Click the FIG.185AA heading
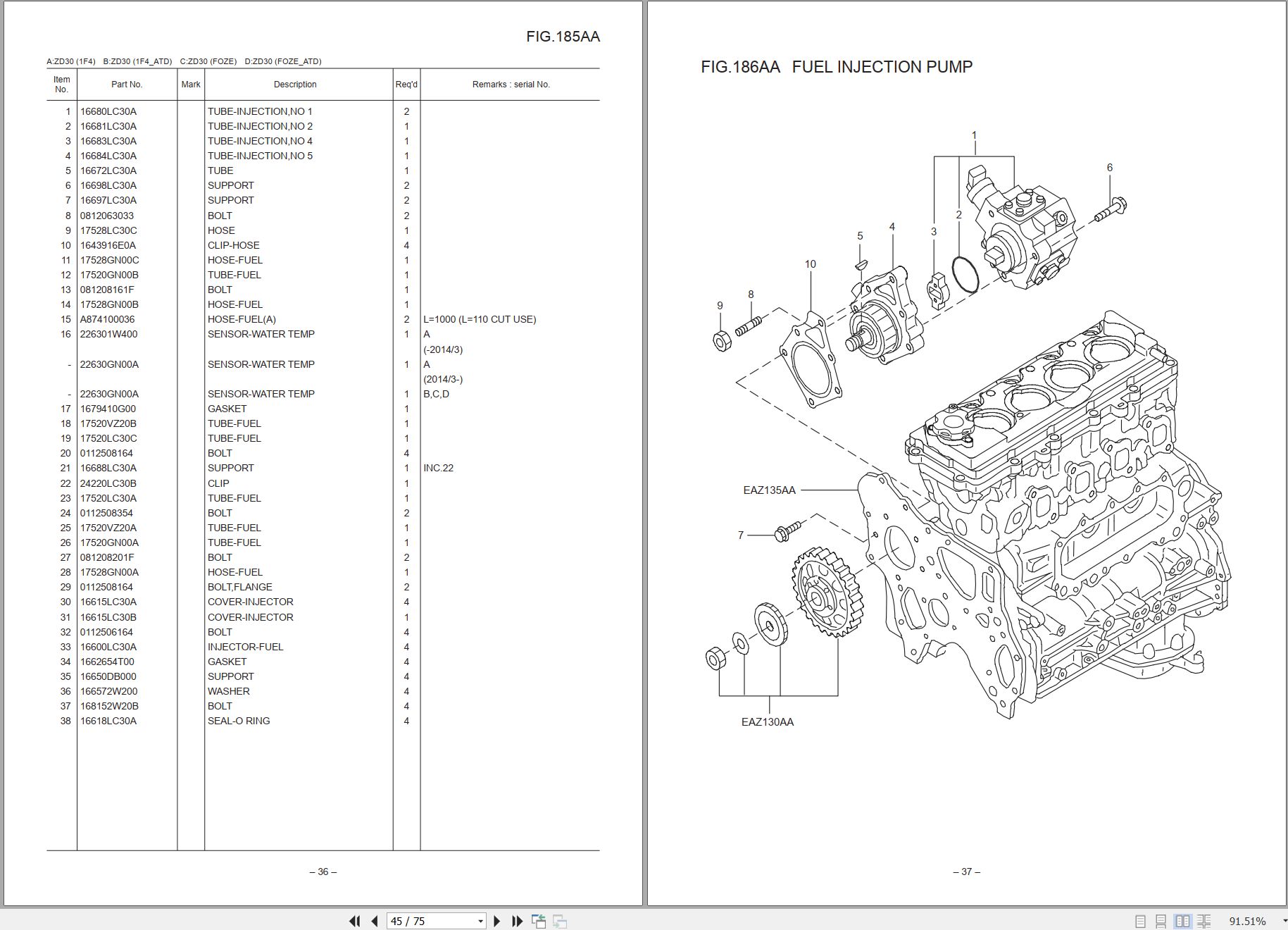The height and width of the screenshot is (930, 1288). pyautogui.click(x=563, y=37)
